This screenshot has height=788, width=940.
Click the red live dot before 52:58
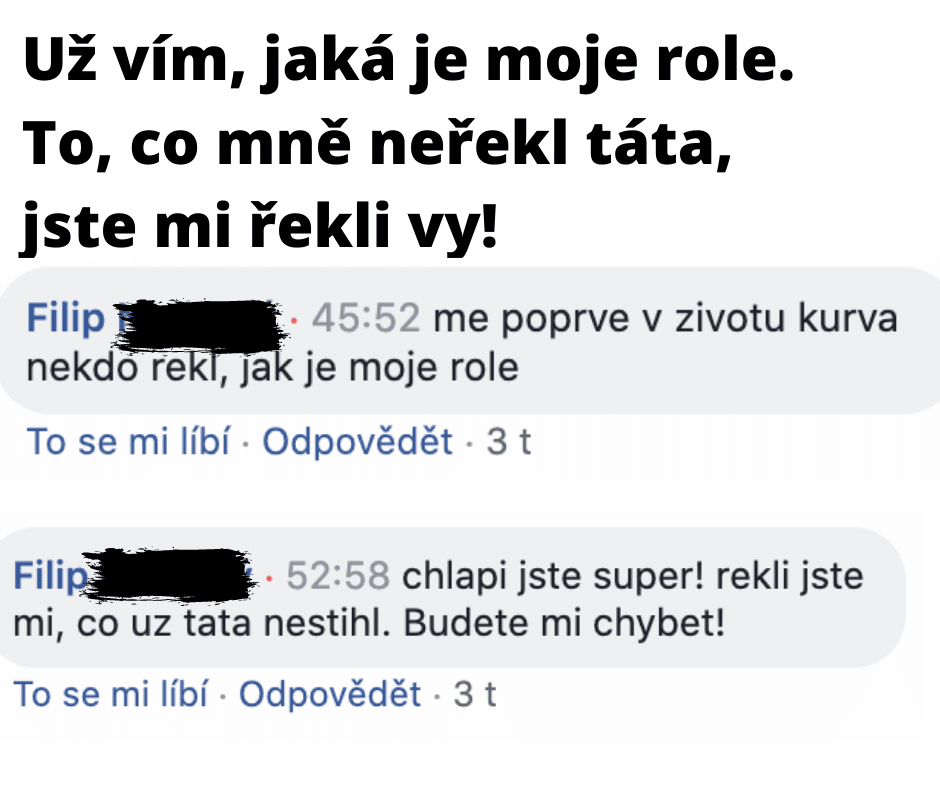point(269,579)
